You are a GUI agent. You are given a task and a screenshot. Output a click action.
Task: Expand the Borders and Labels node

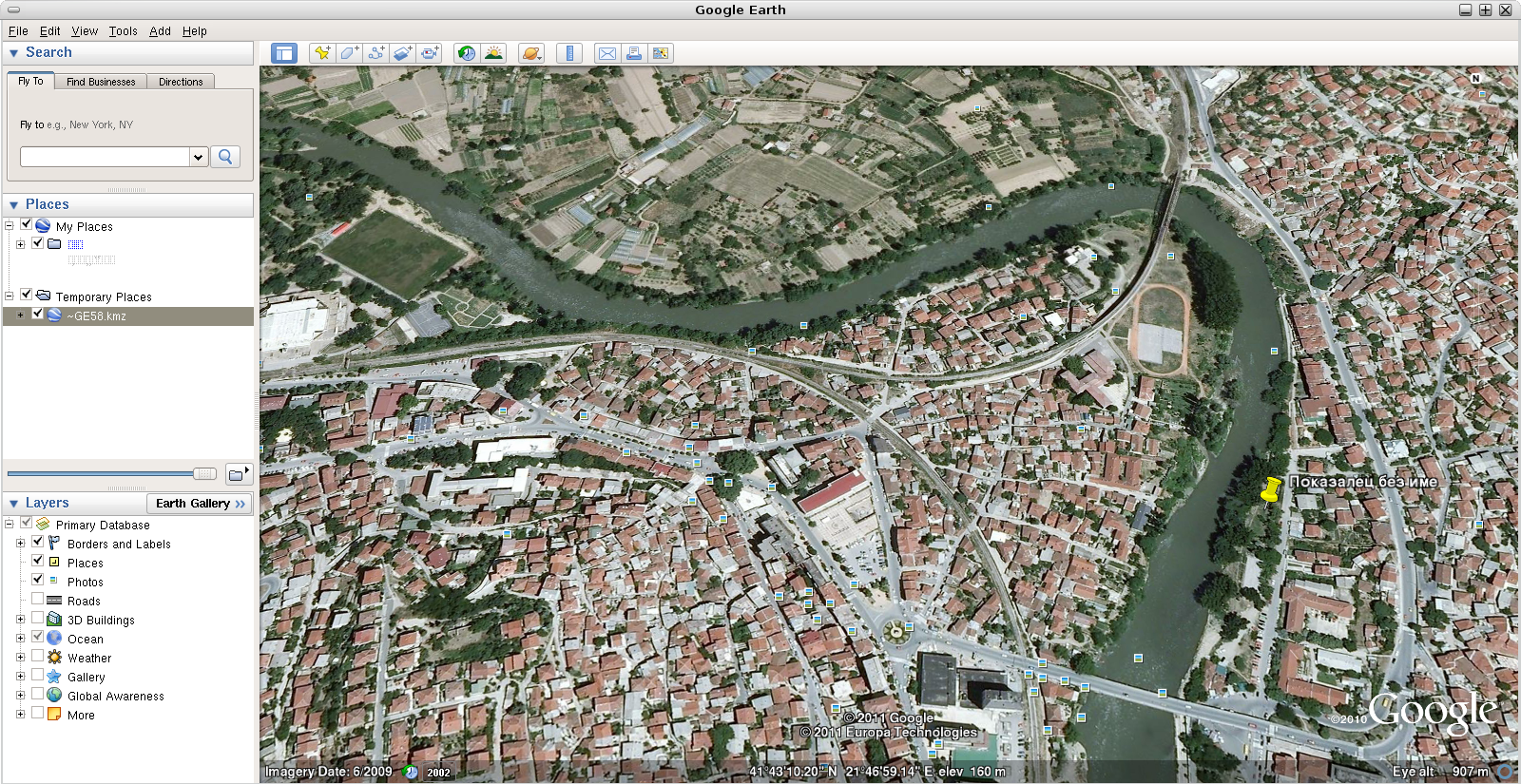[20, 544]
